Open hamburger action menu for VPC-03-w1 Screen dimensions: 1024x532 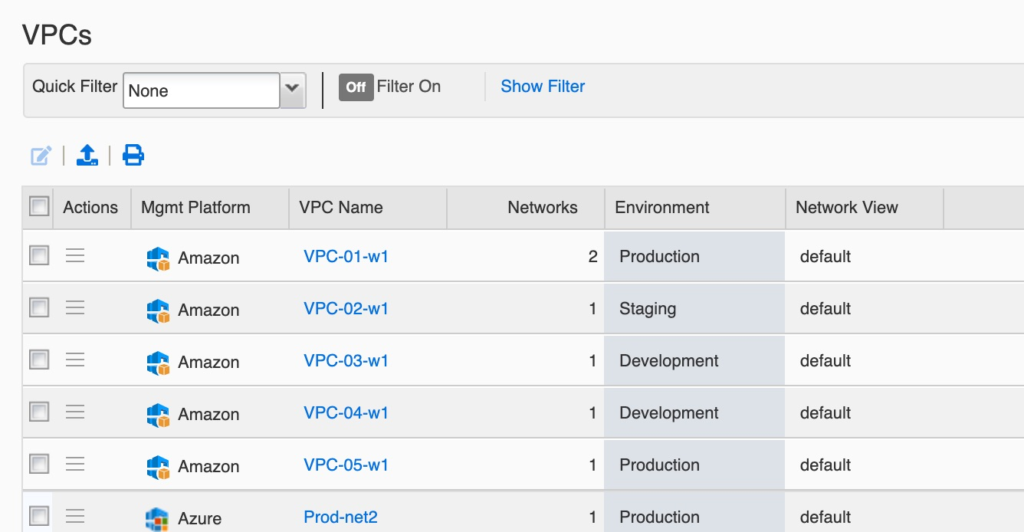point(75,360)
